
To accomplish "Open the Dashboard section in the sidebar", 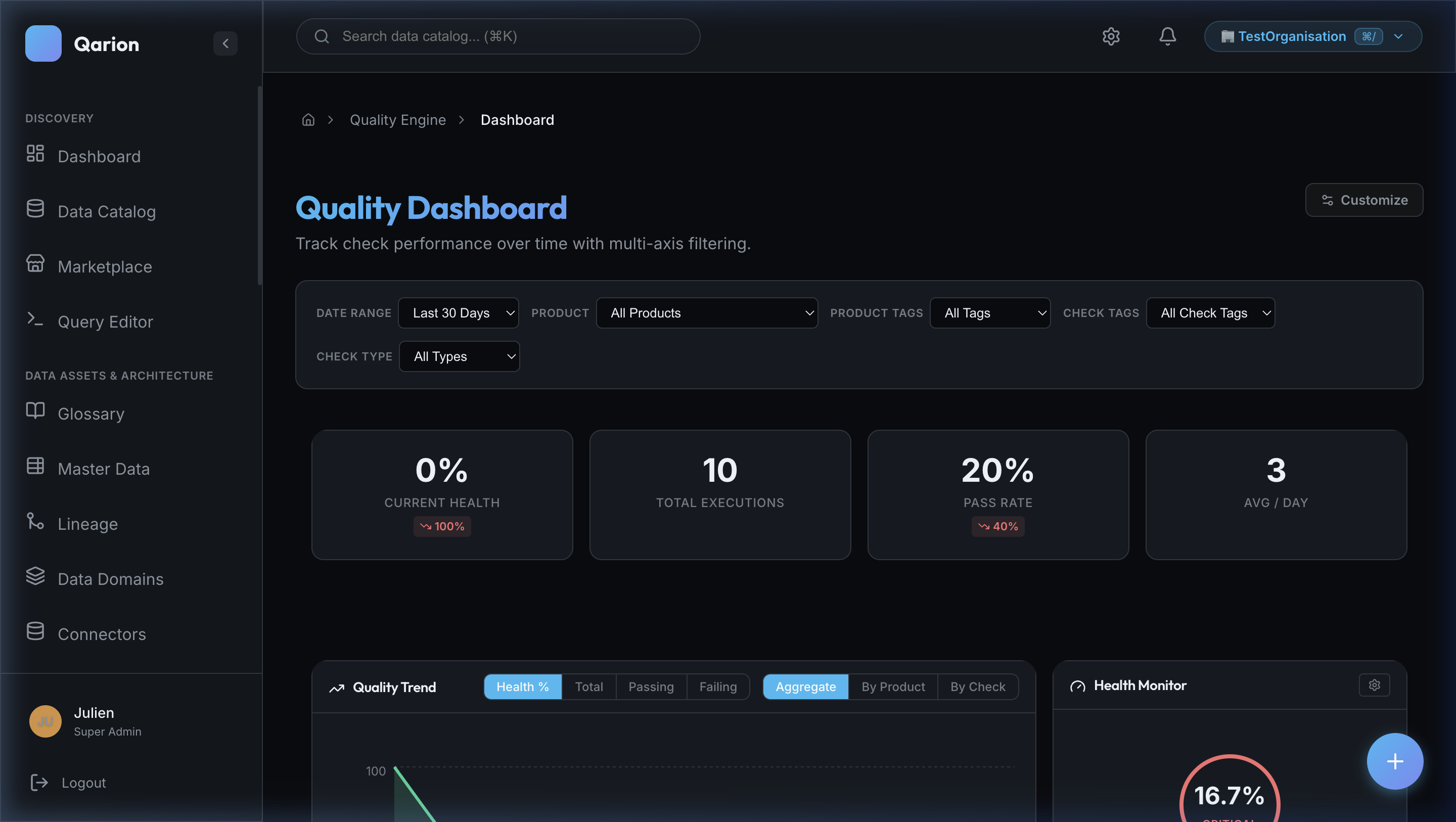I will click(100, 156).
